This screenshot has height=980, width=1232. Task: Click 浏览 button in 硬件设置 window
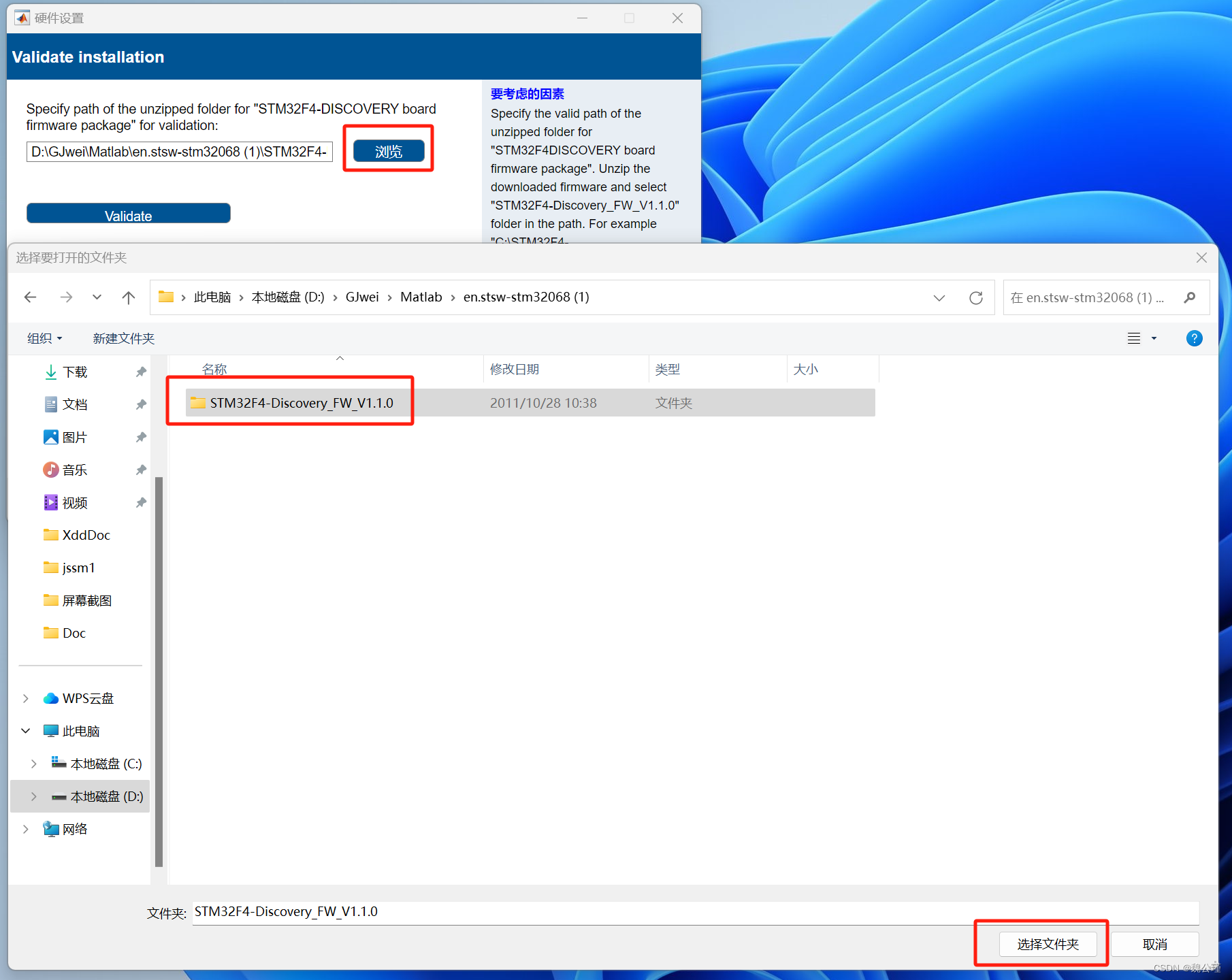tap(389, 151)
